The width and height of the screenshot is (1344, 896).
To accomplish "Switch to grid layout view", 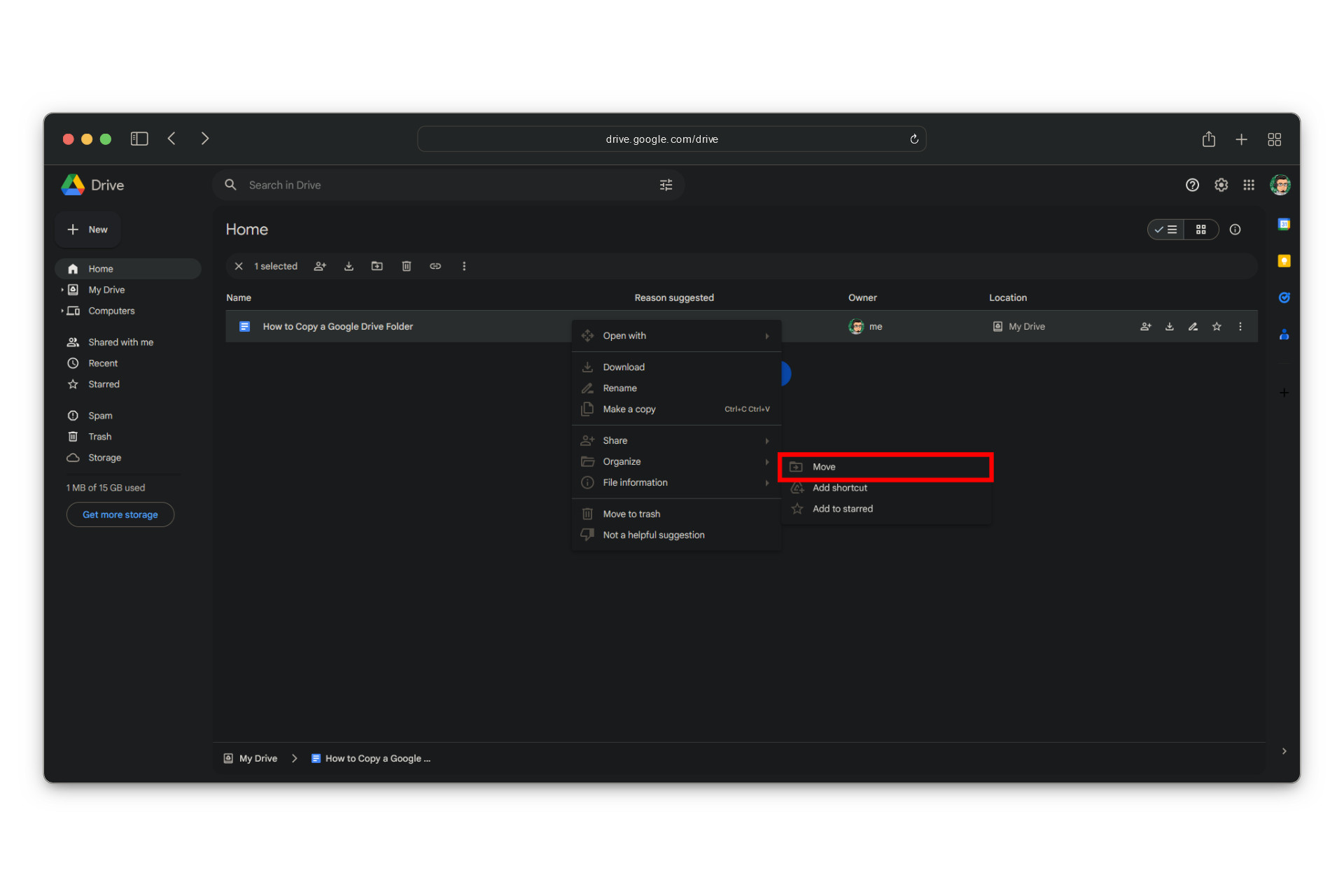I will [1201, 230].
